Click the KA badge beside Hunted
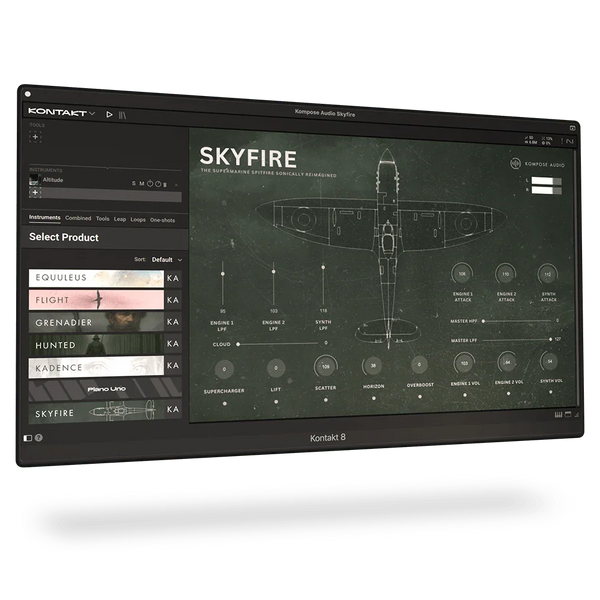 pyautogui.click(x=173, y=344)
